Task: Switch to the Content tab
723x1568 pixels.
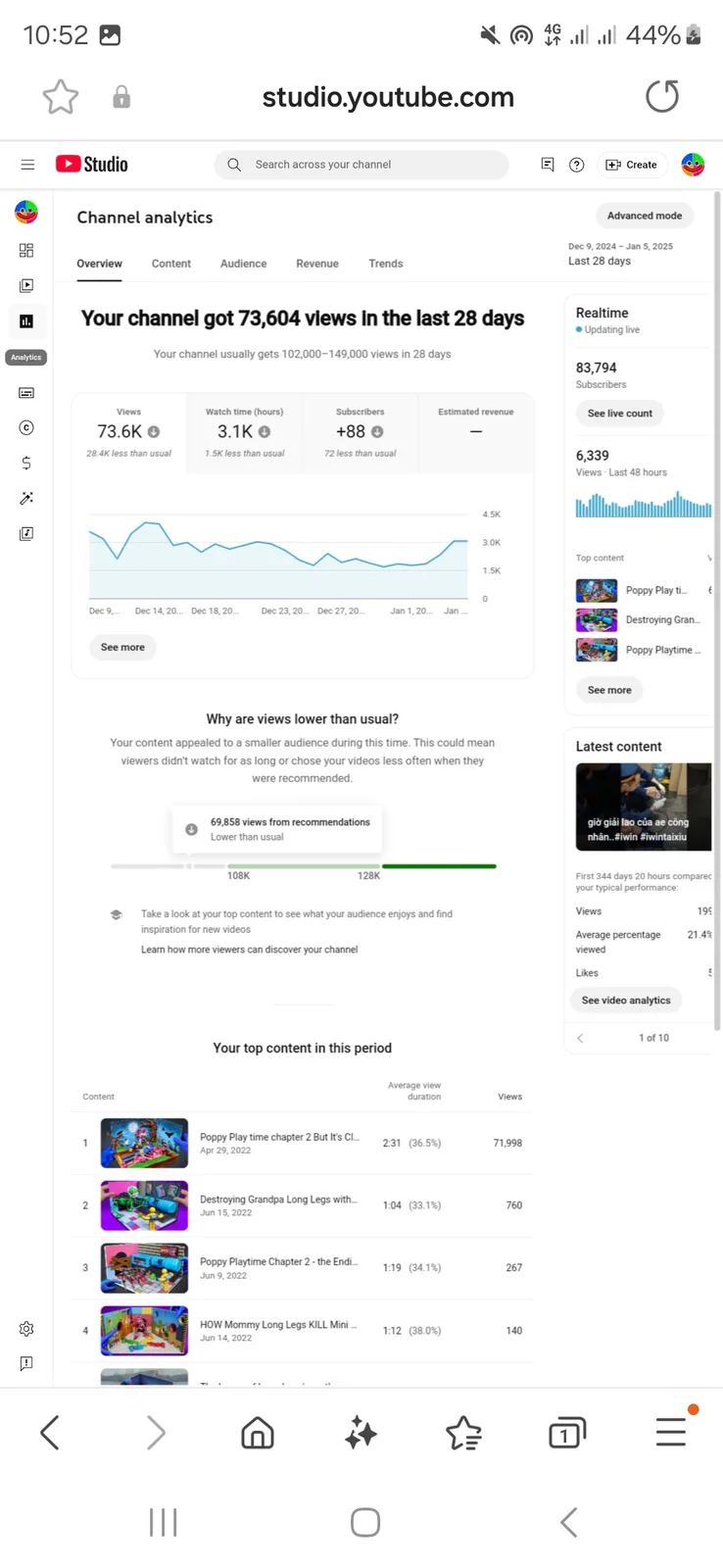Action: [x=171, y=264]
